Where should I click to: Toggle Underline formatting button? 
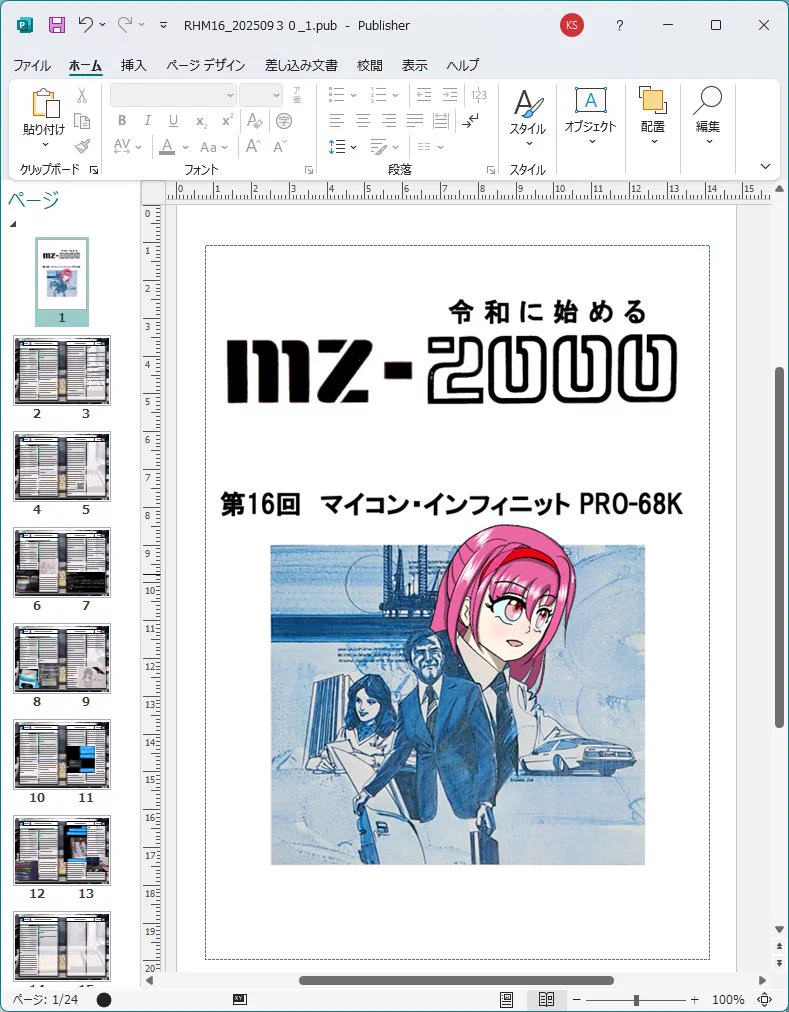coord(173,120)
